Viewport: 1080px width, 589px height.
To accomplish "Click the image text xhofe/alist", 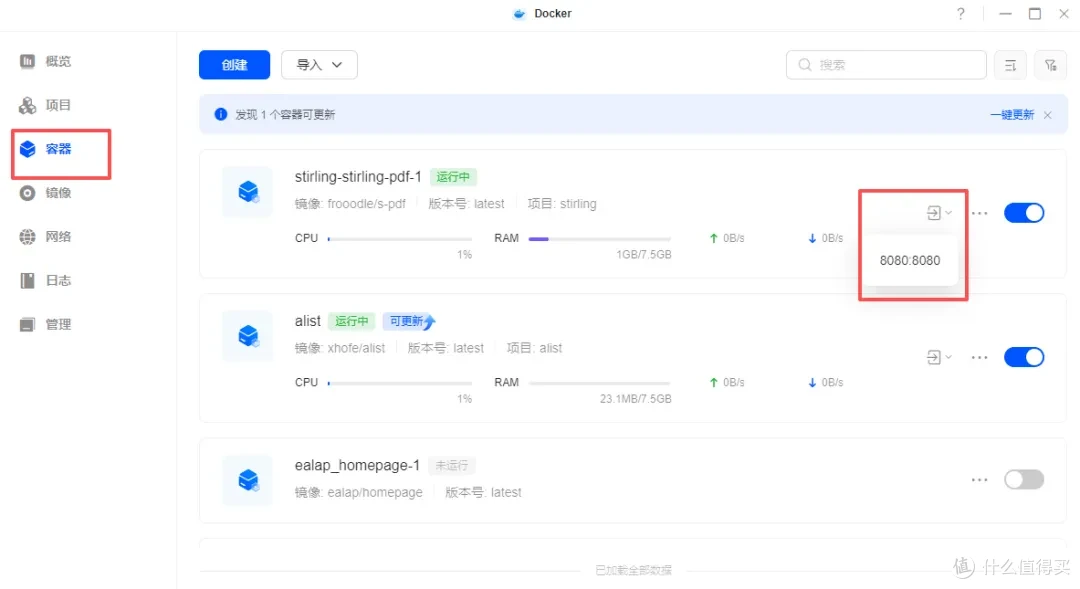I will click(356, 349).
